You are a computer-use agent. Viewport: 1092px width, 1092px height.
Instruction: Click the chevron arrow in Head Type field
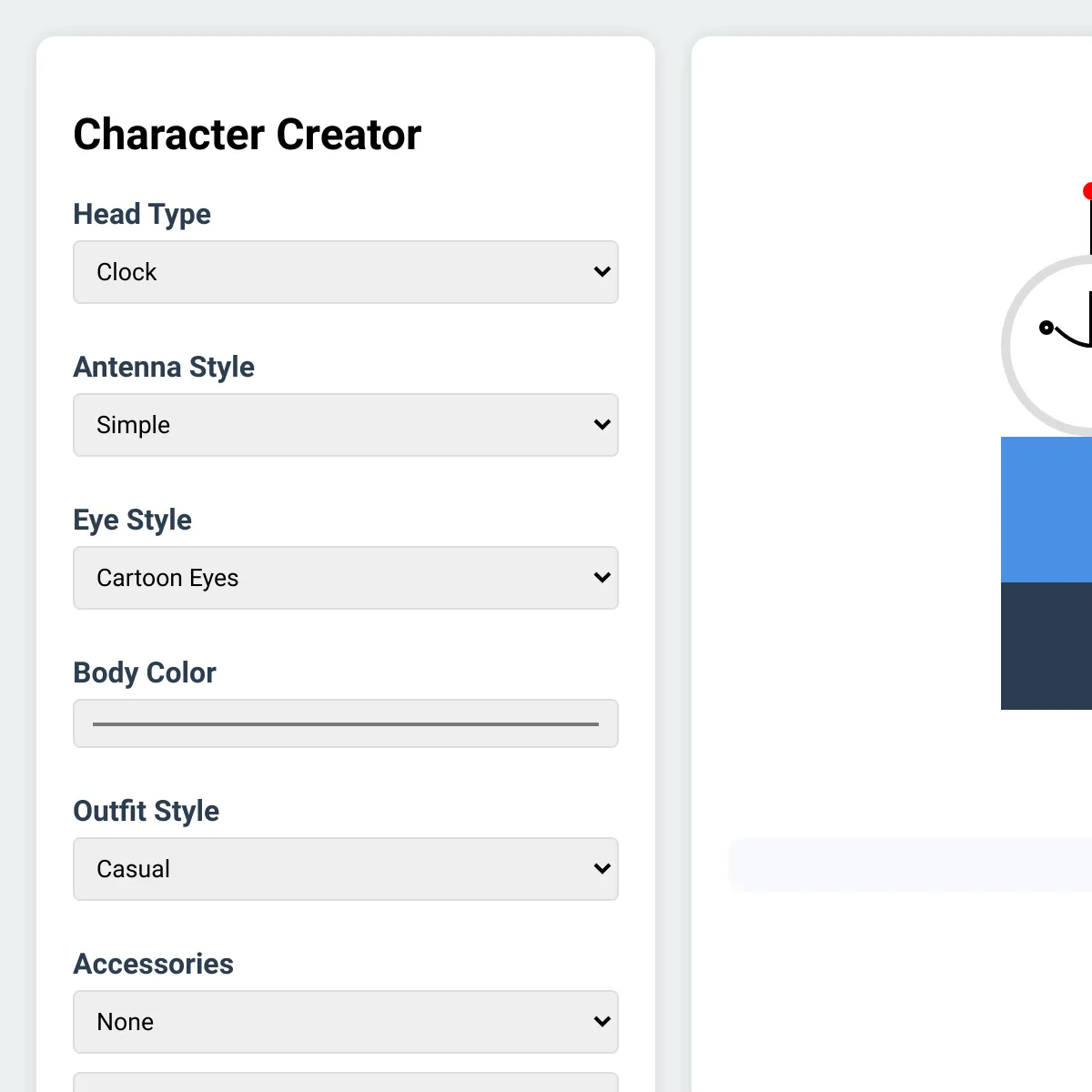pos(602,272)
